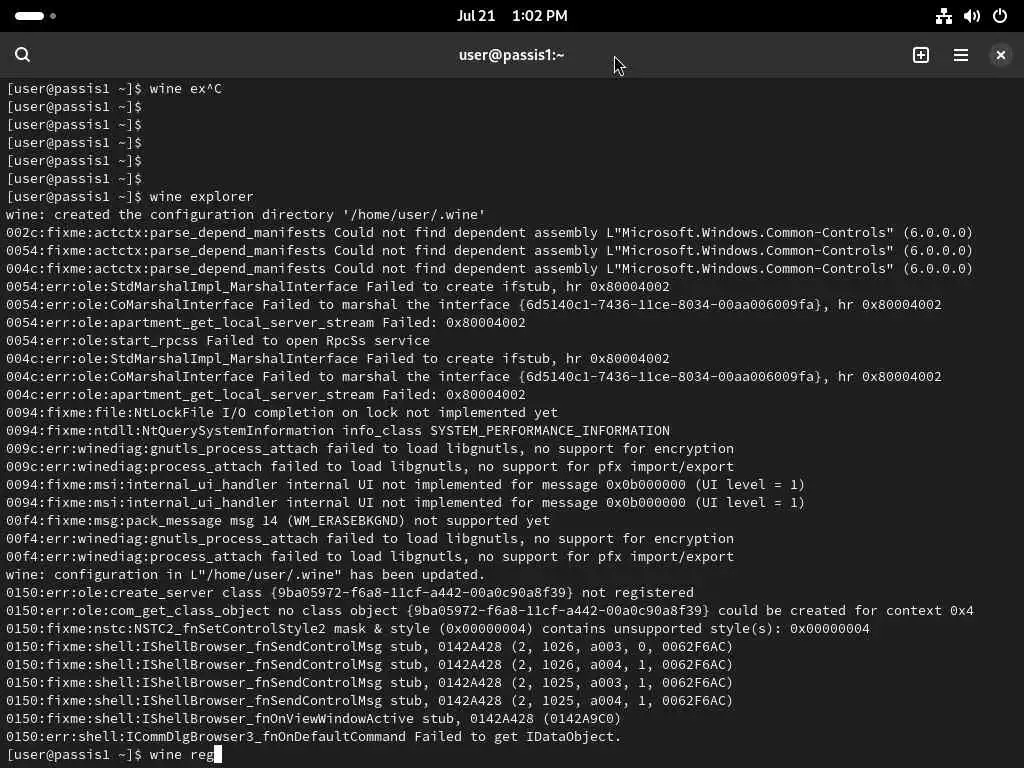Click the 'wine ex^C' command line

tap(114, 88)
